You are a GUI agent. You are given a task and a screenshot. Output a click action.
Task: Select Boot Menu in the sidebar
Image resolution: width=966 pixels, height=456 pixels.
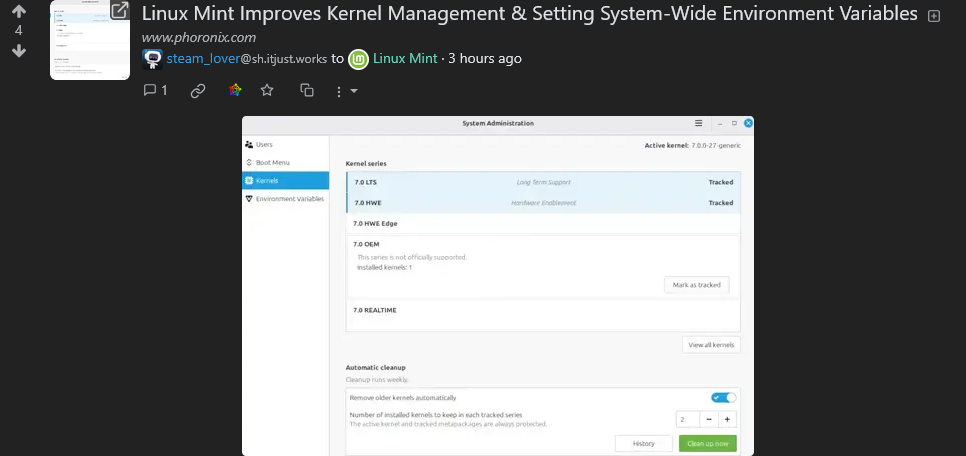(x=286, y=163)
